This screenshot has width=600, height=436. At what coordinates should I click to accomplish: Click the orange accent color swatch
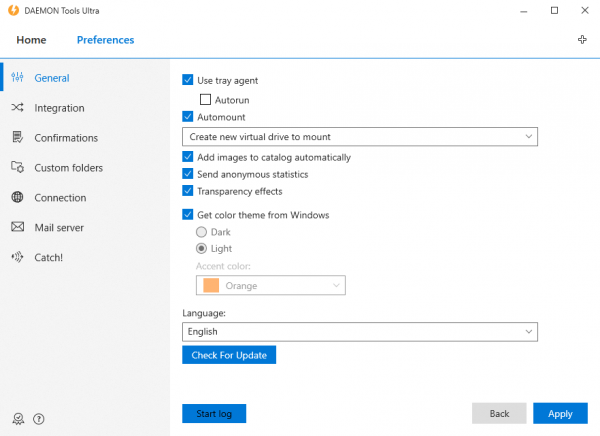tap(211, 285)
